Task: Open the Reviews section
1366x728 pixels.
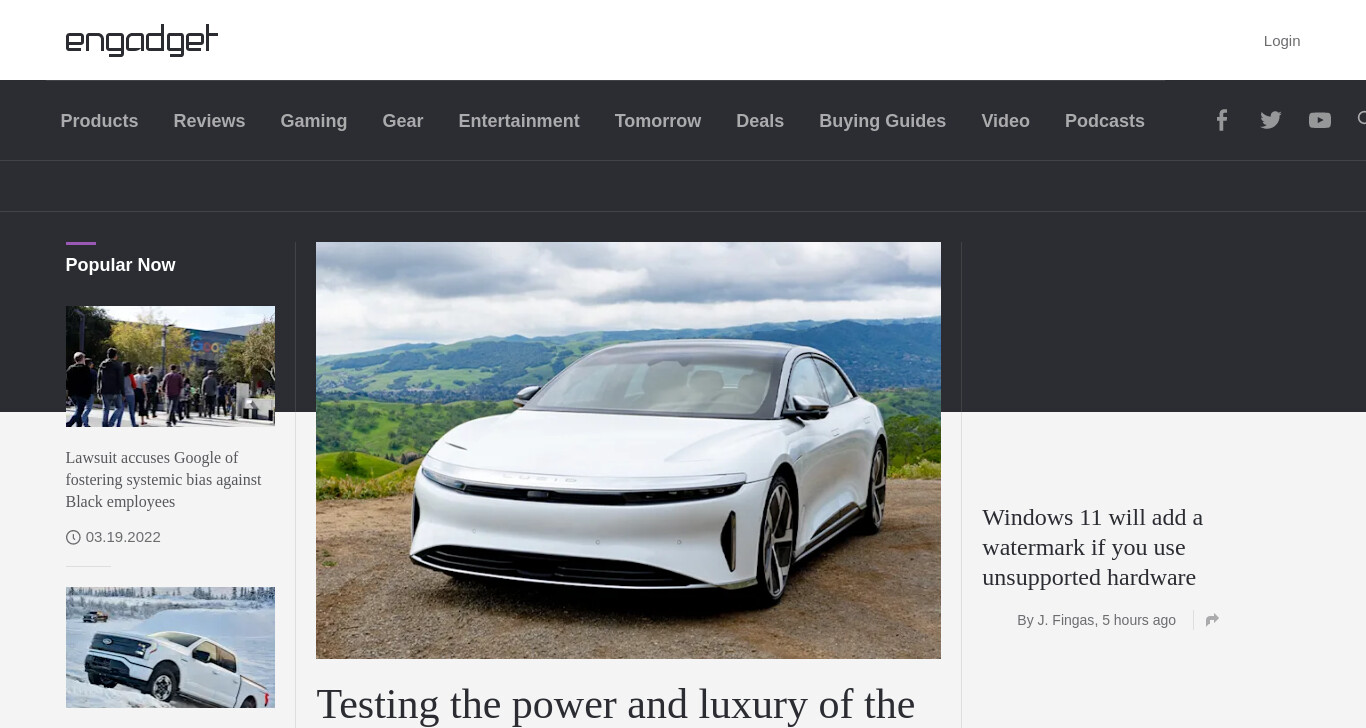Action: click(x=209, y=121)
